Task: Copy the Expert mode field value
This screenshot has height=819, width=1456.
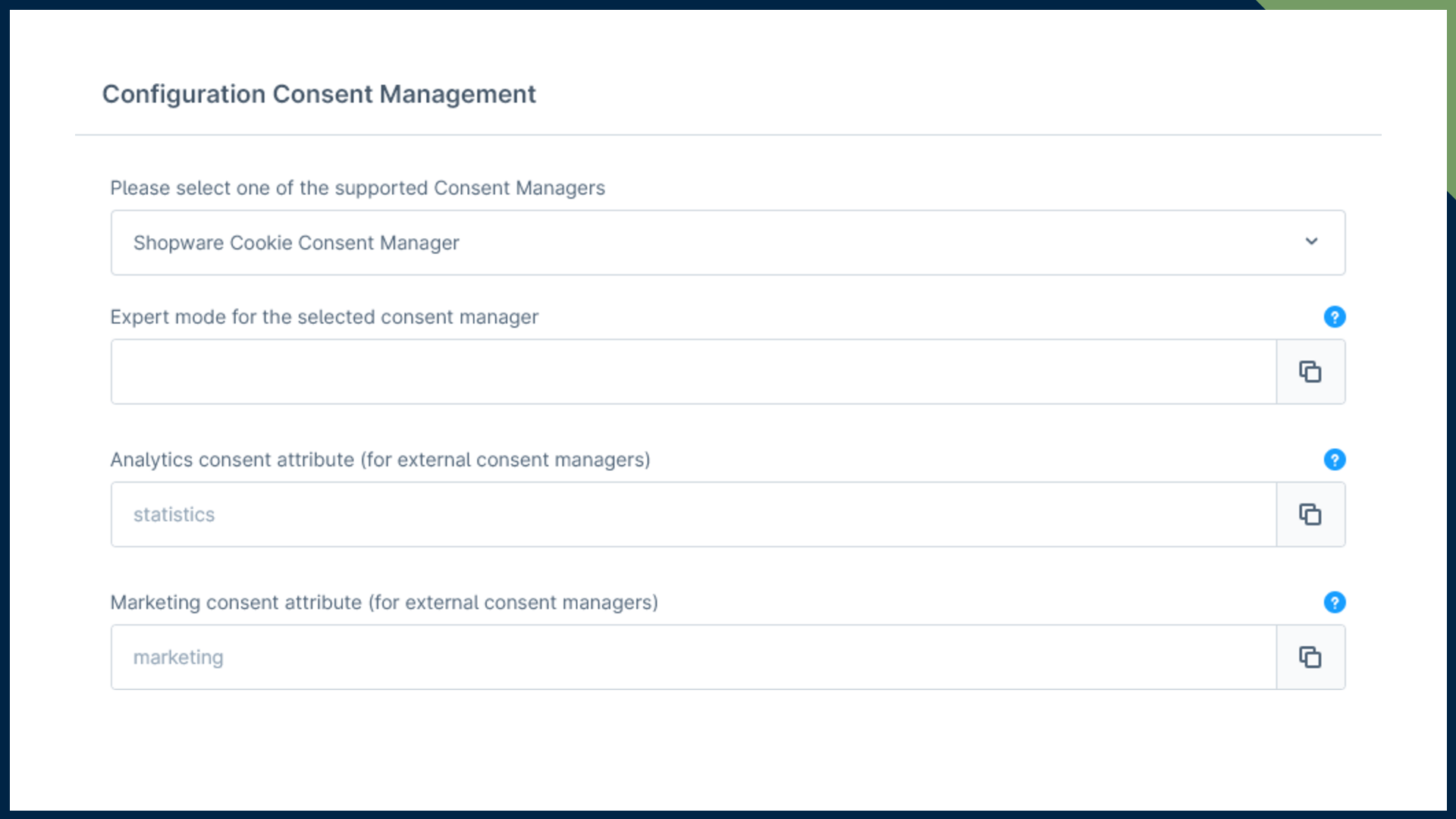Action: point(1310,372)
